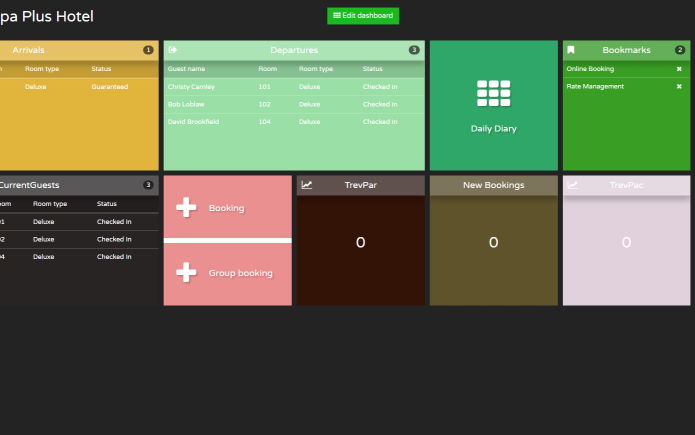Click the chart icon on dark TrevPar tile
695x435 pixels.
[307, 185]
